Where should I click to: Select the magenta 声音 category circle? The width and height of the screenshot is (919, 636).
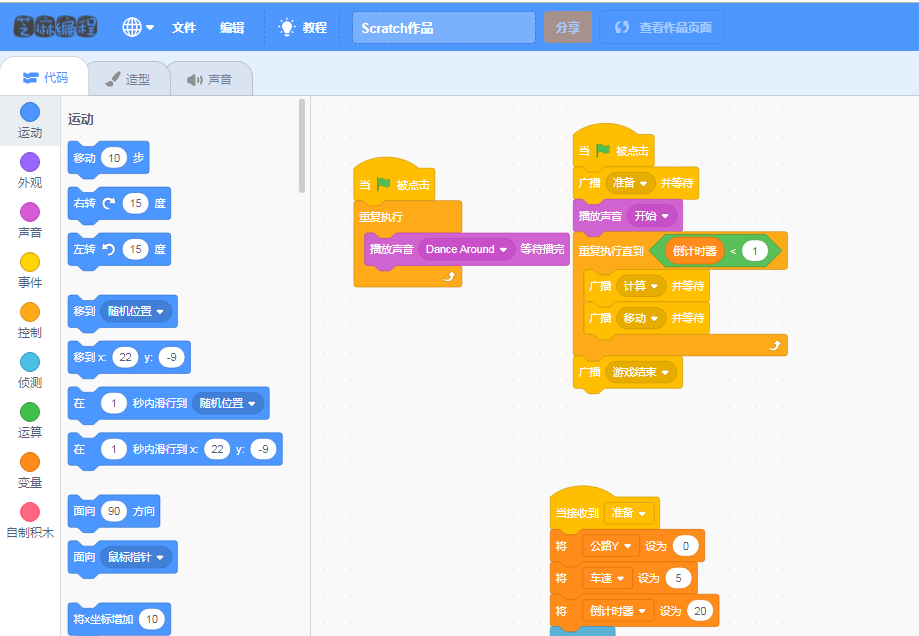pos(30,212)
